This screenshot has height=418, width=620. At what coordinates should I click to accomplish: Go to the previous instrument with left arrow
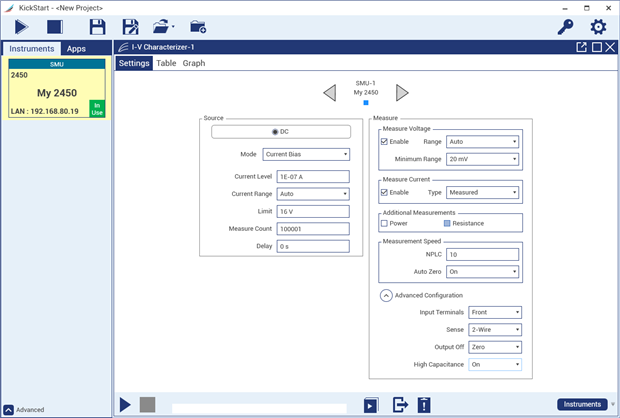point(329,93)
